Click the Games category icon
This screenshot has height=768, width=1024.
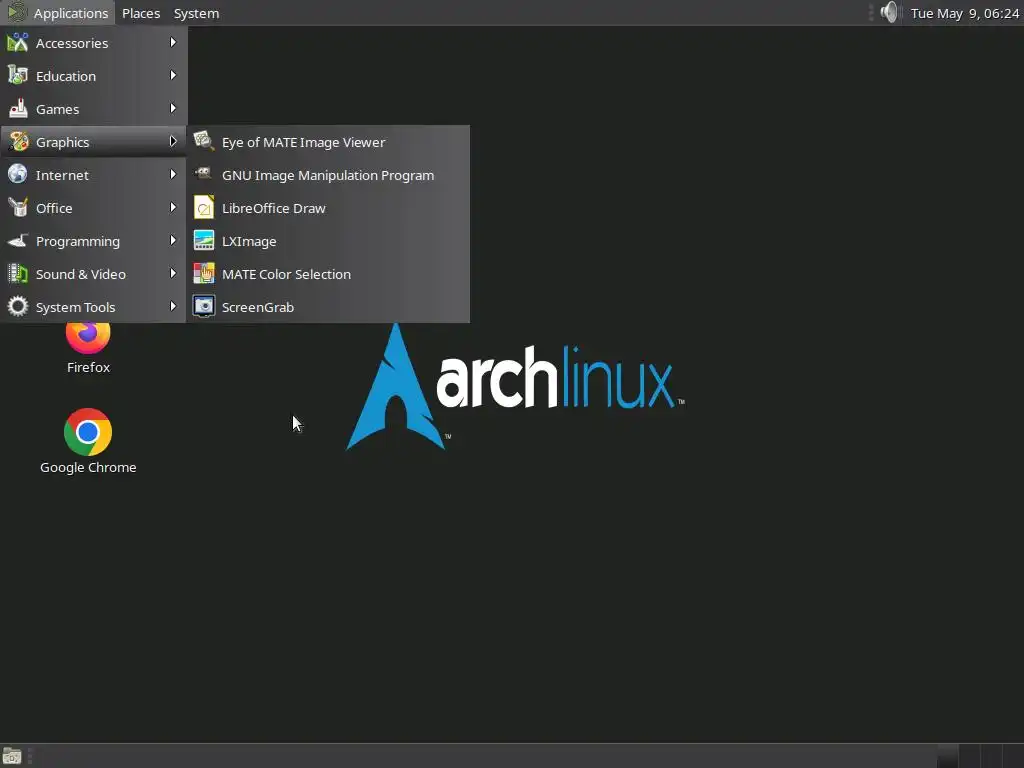[x=18, y=109]
